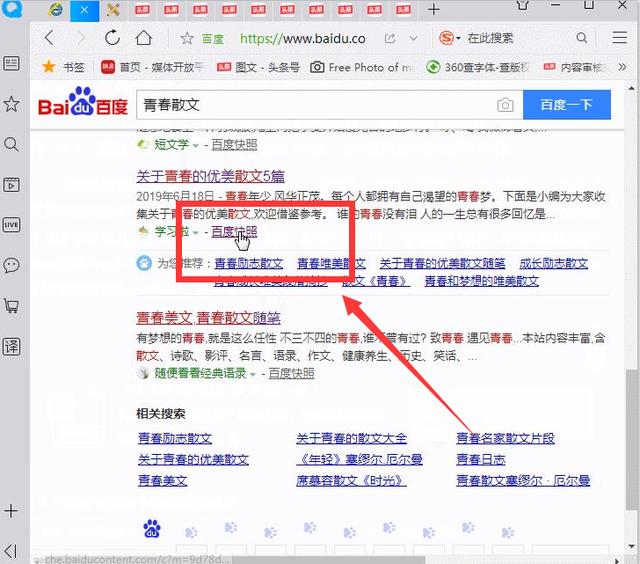Viewport: 640px width, 564px height.
Task: Open the browser hamburger menu
Action: [x=620, y=38]
